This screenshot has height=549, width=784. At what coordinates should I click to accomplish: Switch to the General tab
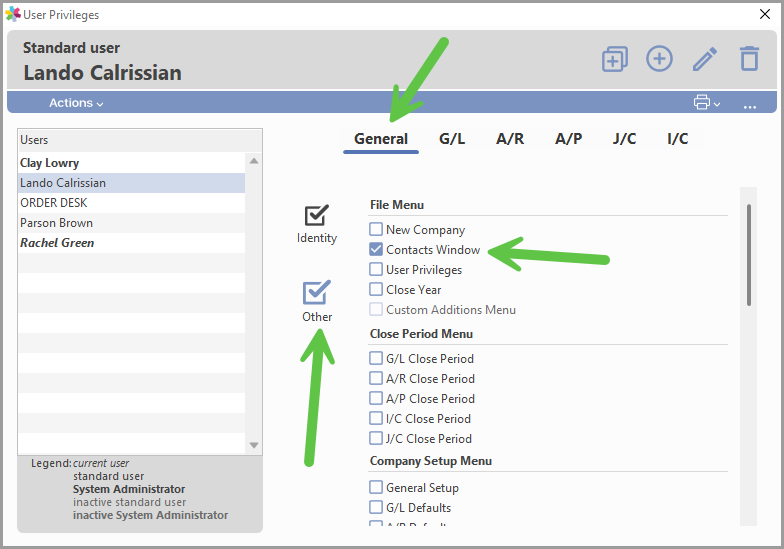click(381, 139)
